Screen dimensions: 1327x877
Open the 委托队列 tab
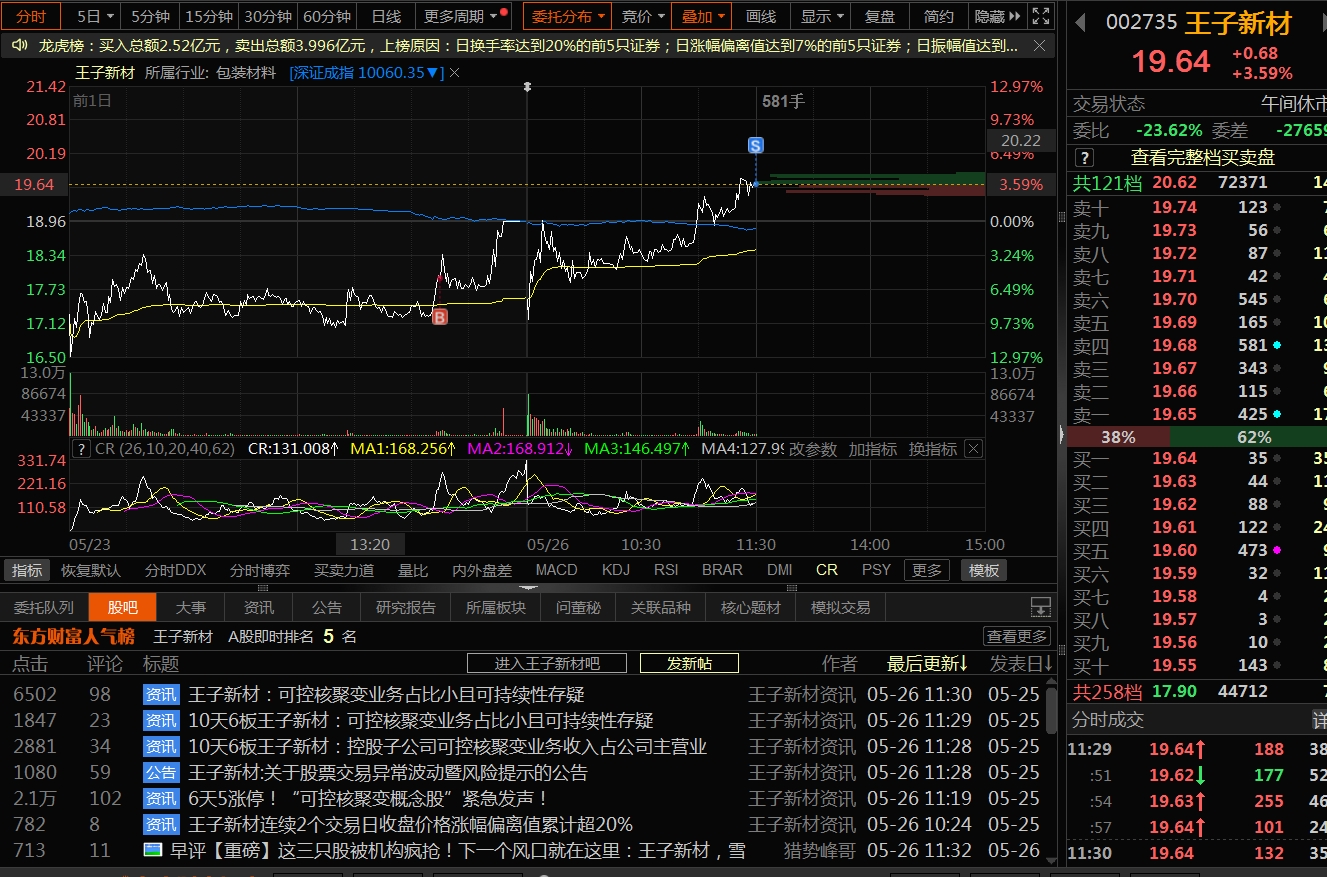point(42,607)
